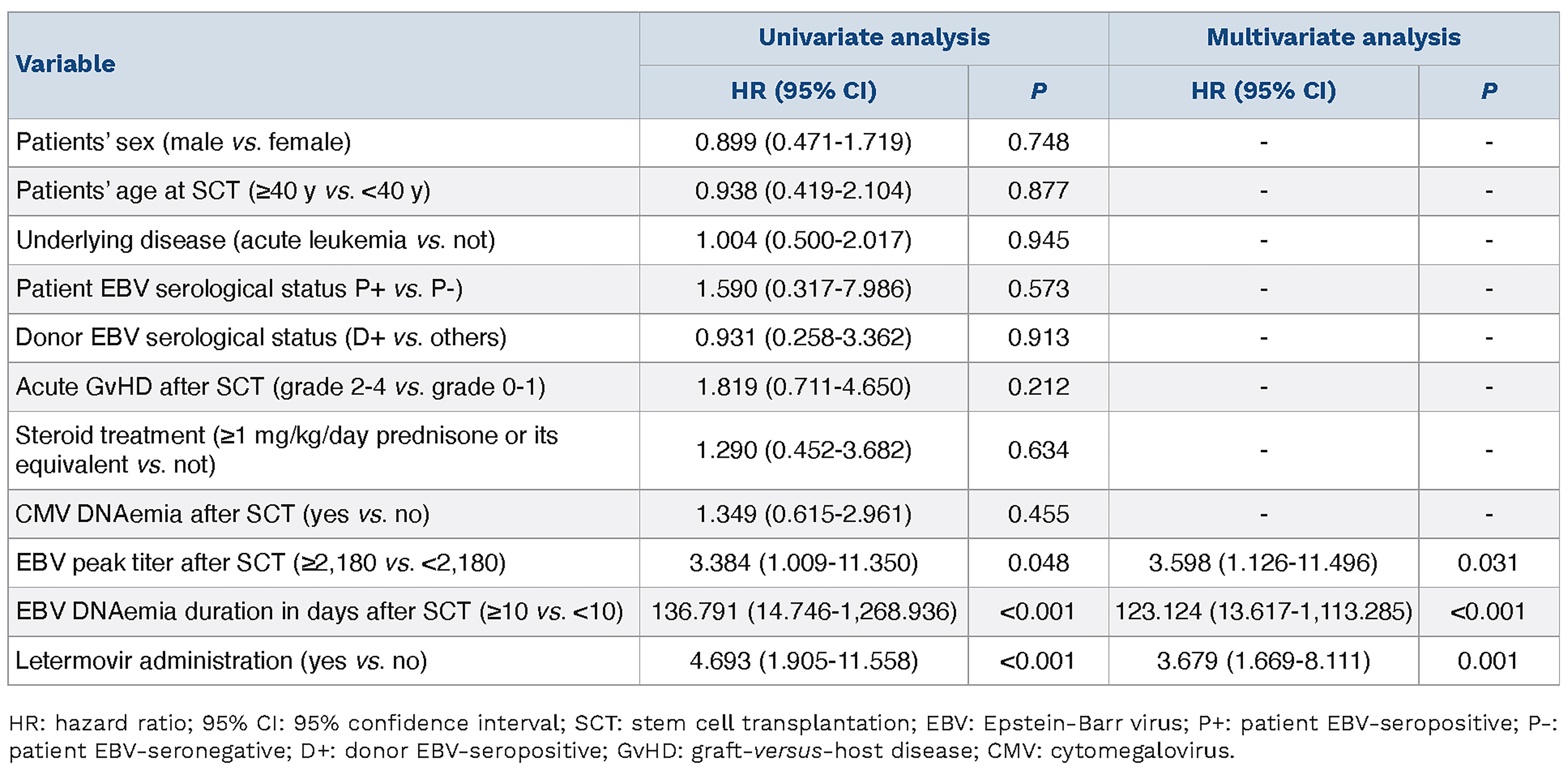Click the abbreviations footnote text below the table

783,737
